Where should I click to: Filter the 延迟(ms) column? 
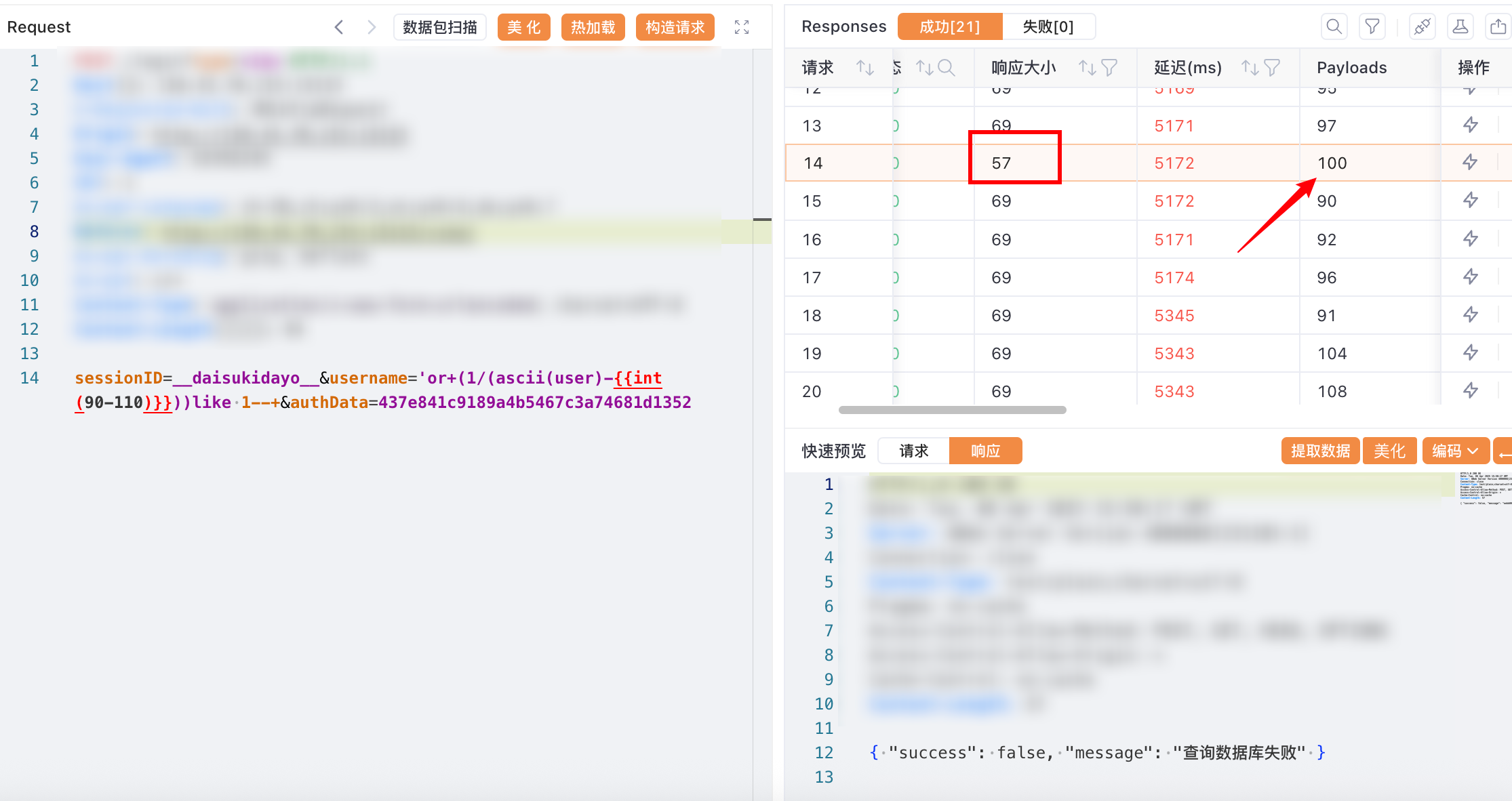[x=1272, y=68]
